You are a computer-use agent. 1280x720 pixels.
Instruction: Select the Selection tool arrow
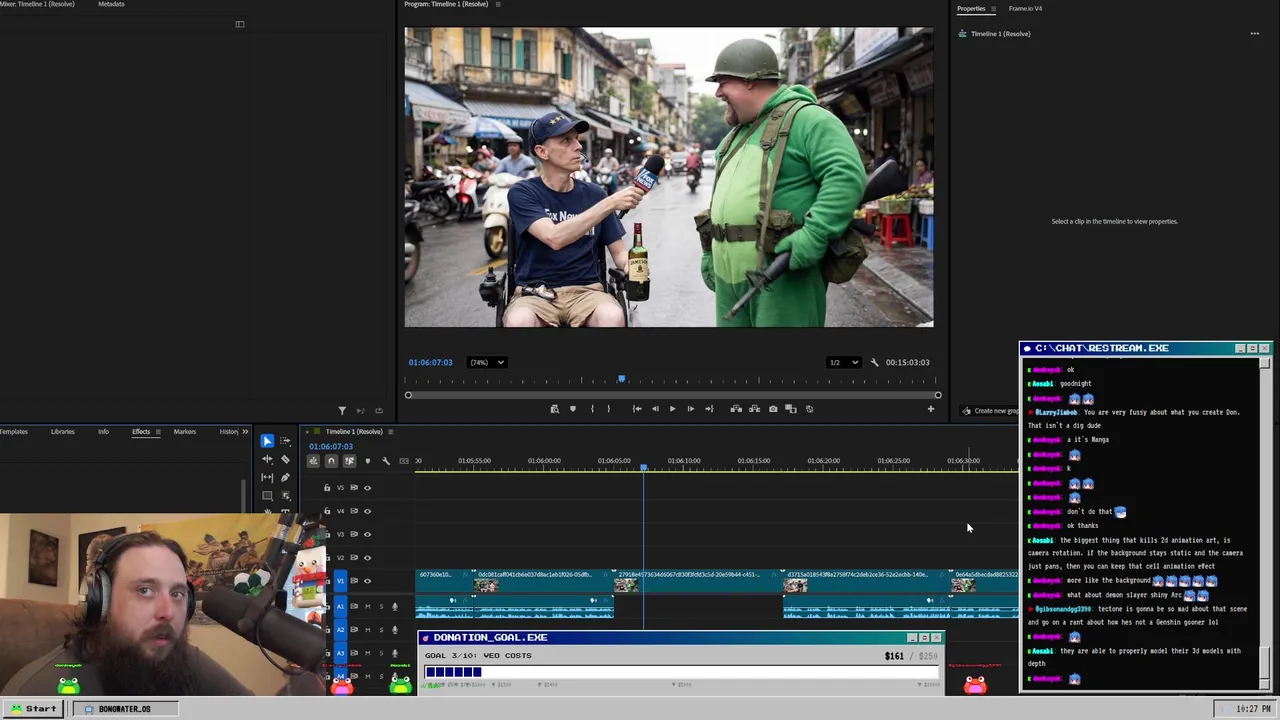267,441
